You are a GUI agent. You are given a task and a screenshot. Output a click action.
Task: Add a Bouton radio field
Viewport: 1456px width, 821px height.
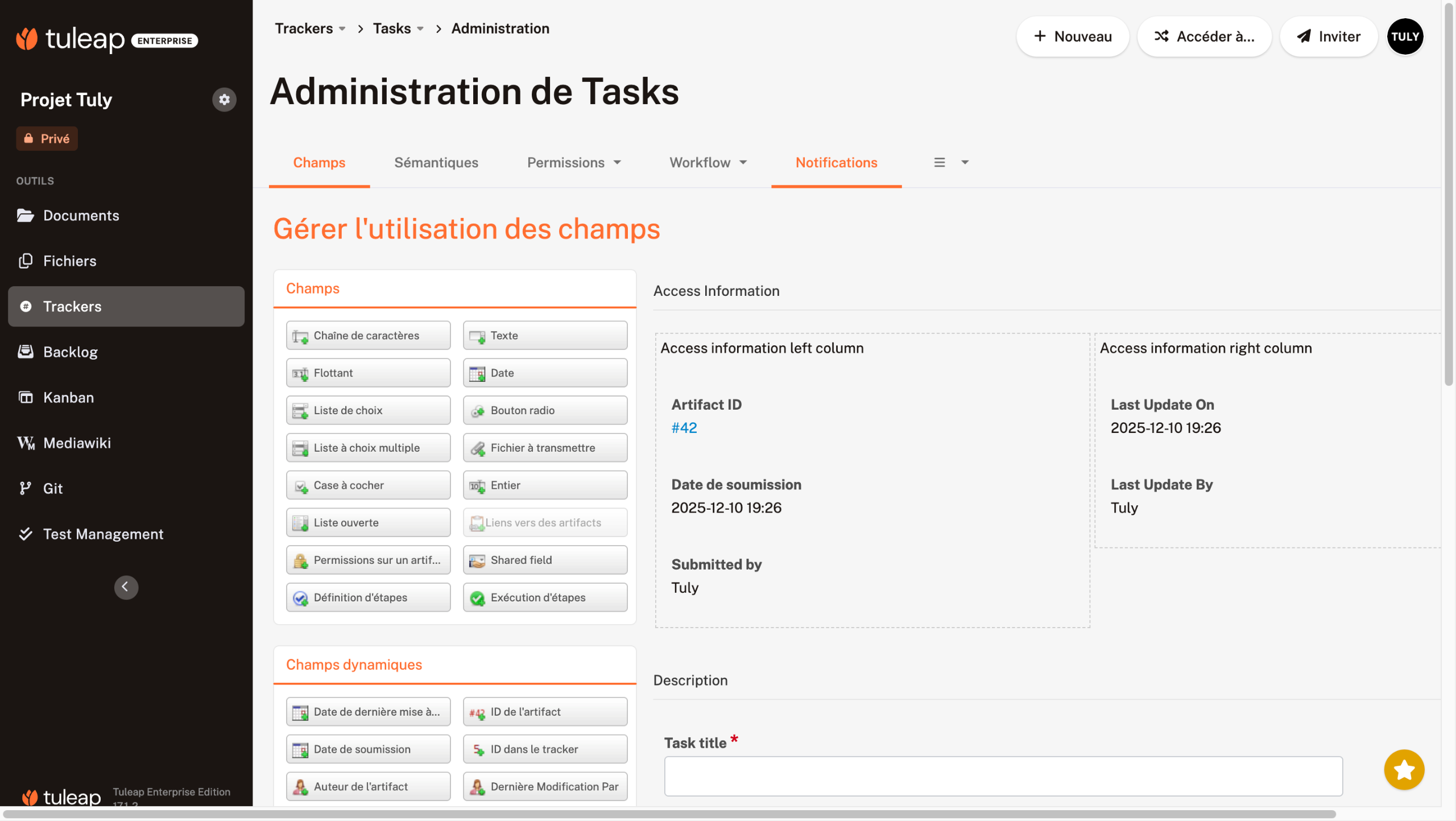point(544,410)
